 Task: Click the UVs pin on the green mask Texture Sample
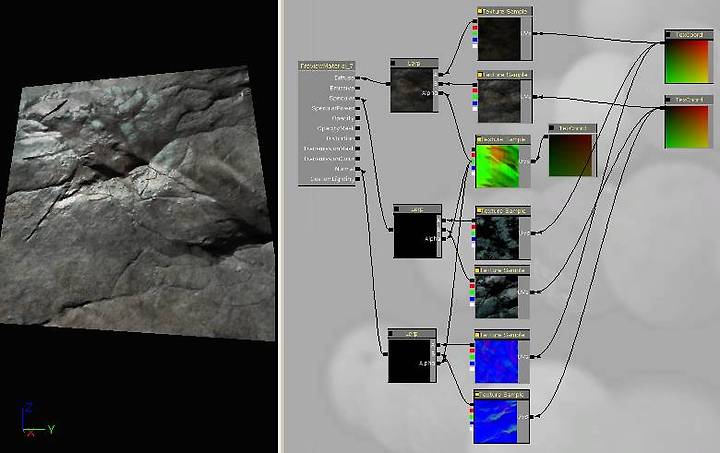click(x=533, y=161)
